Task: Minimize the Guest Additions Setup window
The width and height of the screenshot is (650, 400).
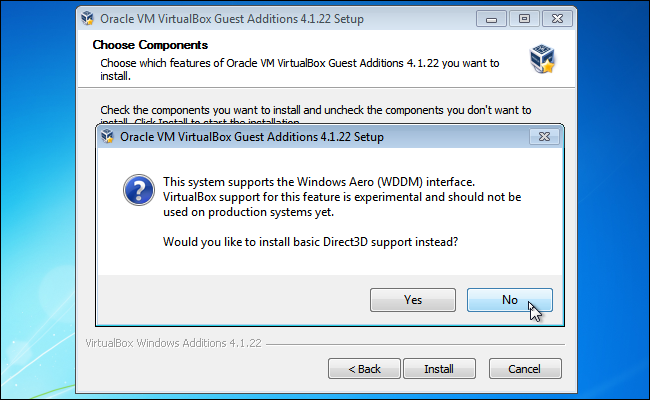Action: point(491,19)
